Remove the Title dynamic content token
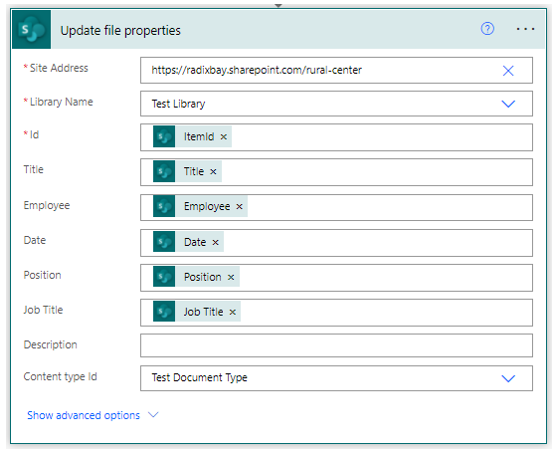Image resolution: width=556 pixels, height=455 pixels. (x=213, y=172)
